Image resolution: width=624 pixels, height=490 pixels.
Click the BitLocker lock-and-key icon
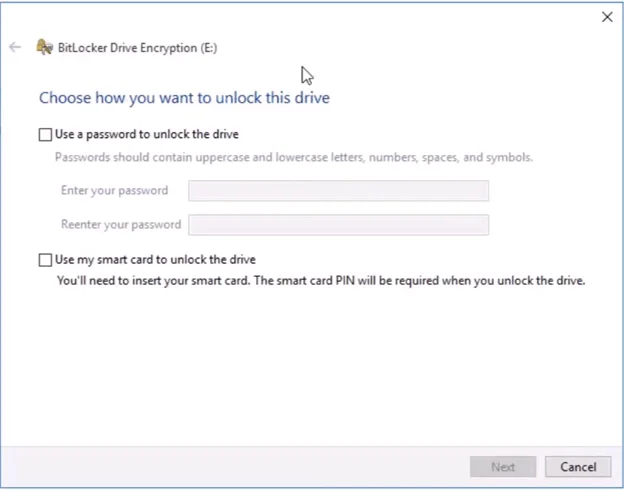[44, 47]
